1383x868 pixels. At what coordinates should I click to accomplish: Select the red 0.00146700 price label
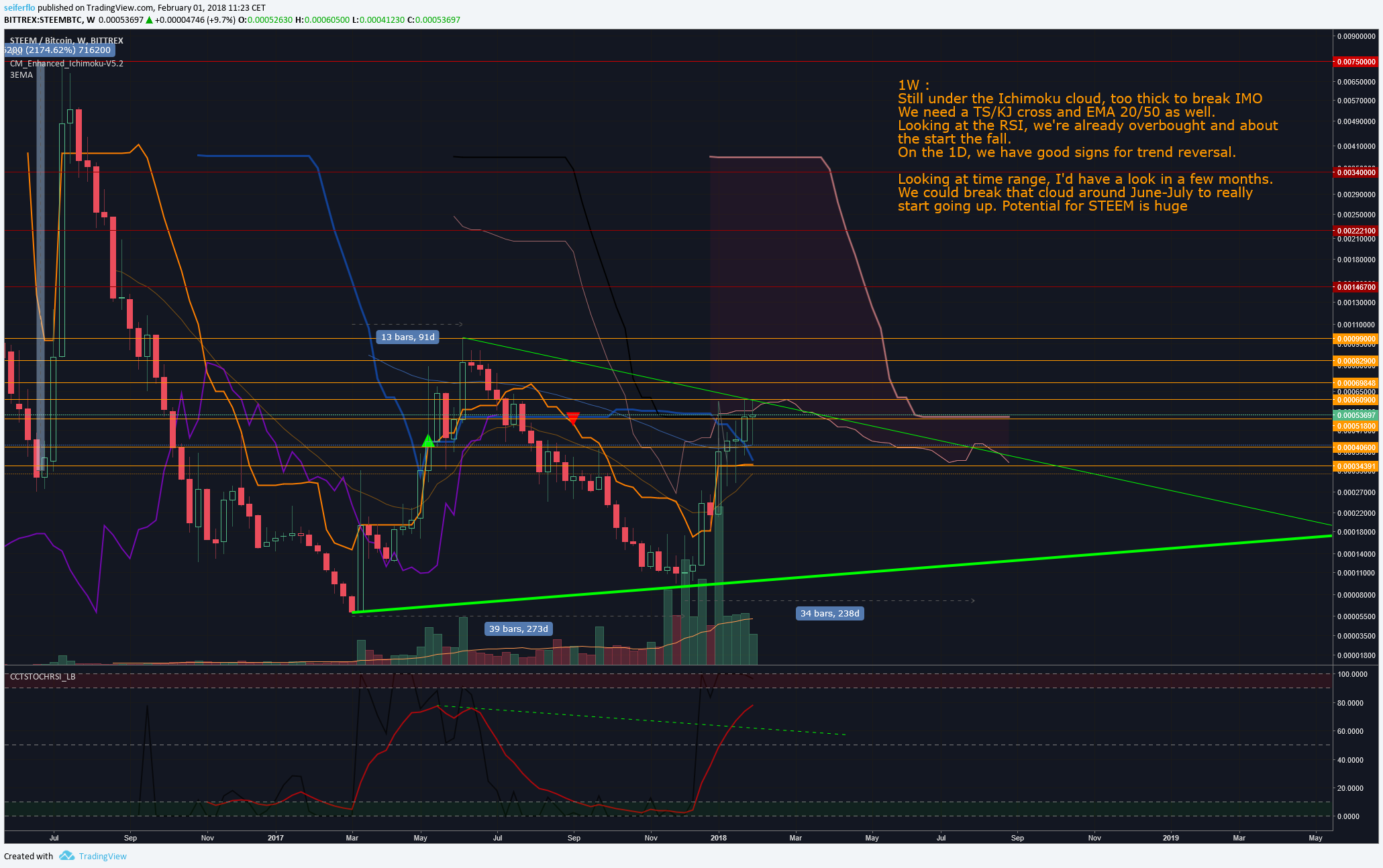coord(1356,286)
